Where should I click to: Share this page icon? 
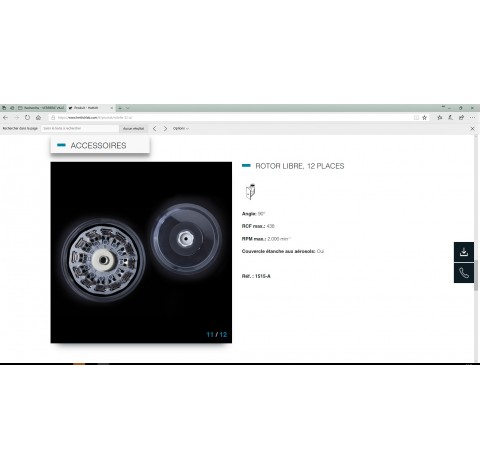point(461,118)
